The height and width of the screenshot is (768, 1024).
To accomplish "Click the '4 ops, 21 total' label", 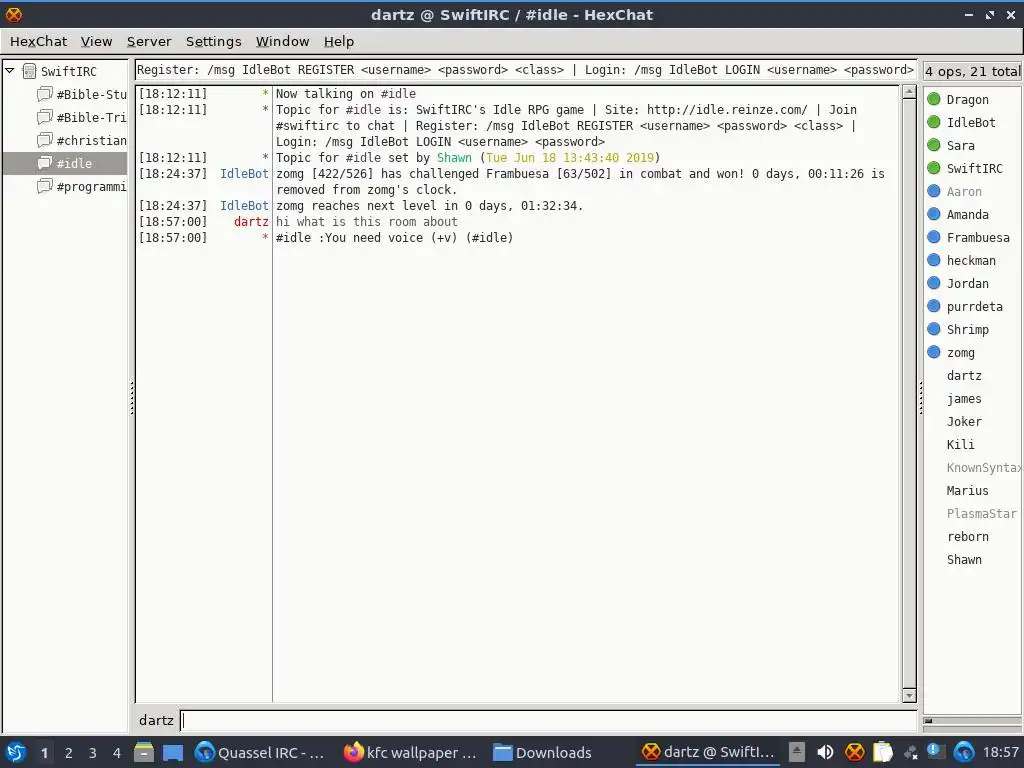I will coord(972,71).
